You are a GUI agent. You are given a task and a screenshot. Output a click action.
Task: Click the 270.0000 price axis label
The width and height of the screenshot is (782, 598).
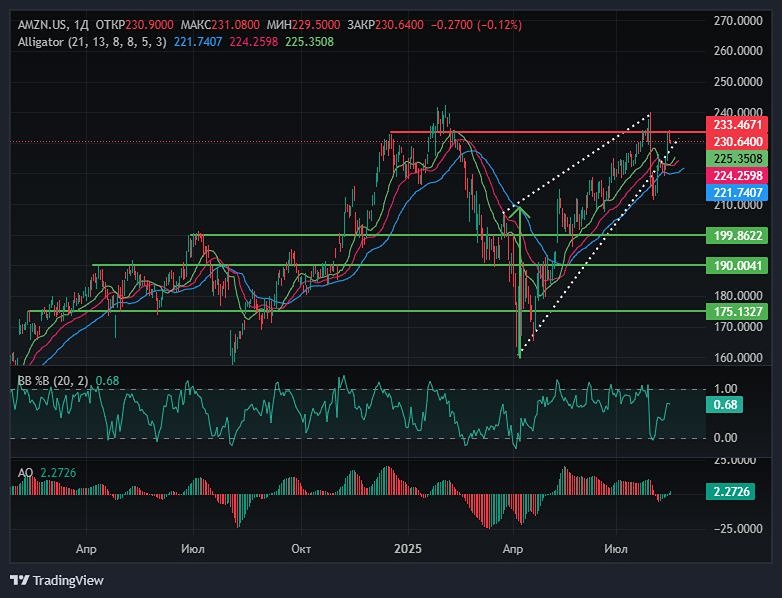tap(738, 20)
